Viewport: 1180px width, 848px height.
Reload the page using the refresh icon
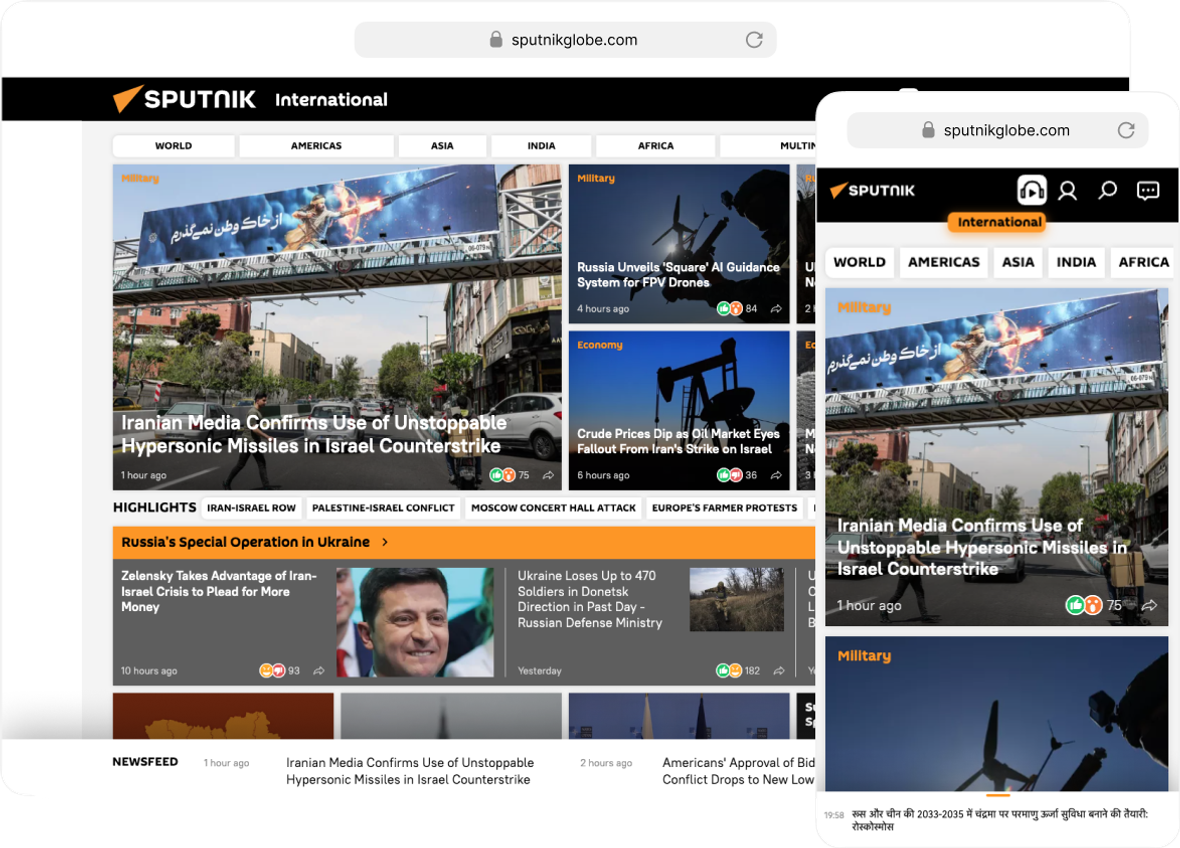[754, 40]
